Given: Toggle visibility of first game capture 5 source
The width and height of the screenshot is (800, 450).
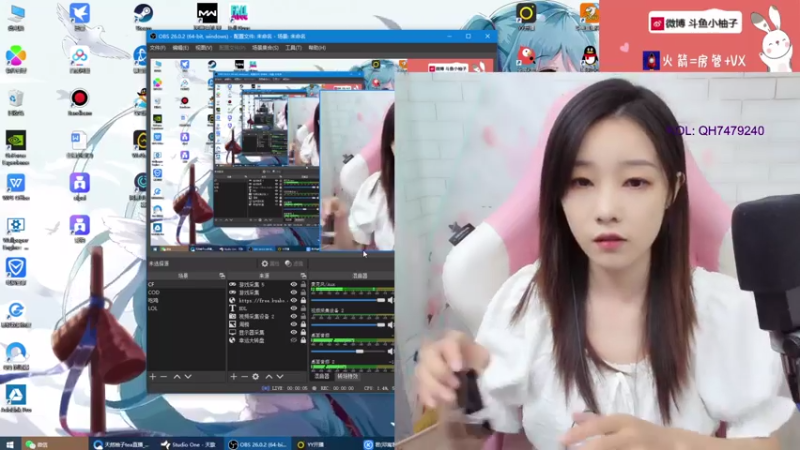Looking at the screenshot, I should 293,285.
